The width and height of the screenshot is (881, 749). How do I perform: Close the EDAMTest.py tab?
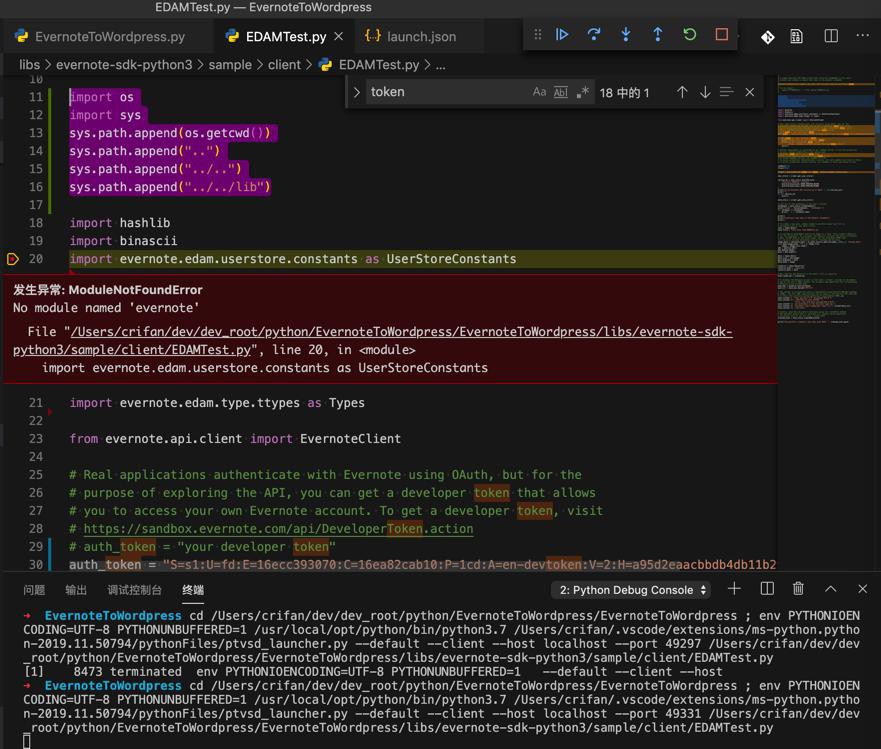click(339, 37)
